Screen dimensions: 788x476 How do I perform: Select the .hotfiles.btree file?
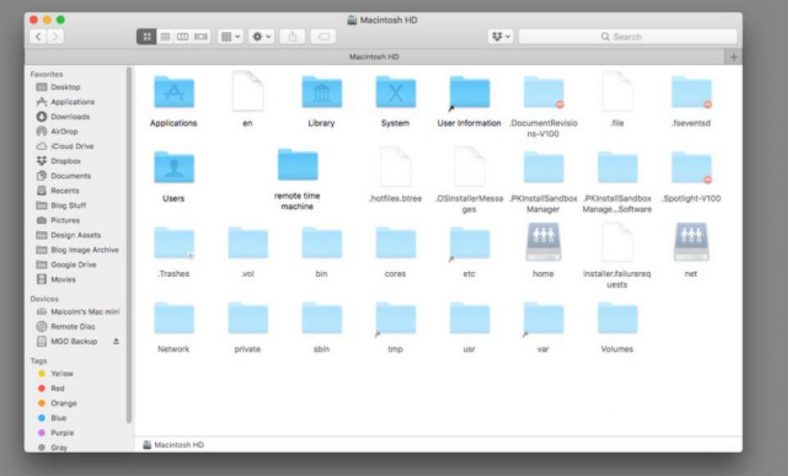pyautogui.click(x=396, y=167)
